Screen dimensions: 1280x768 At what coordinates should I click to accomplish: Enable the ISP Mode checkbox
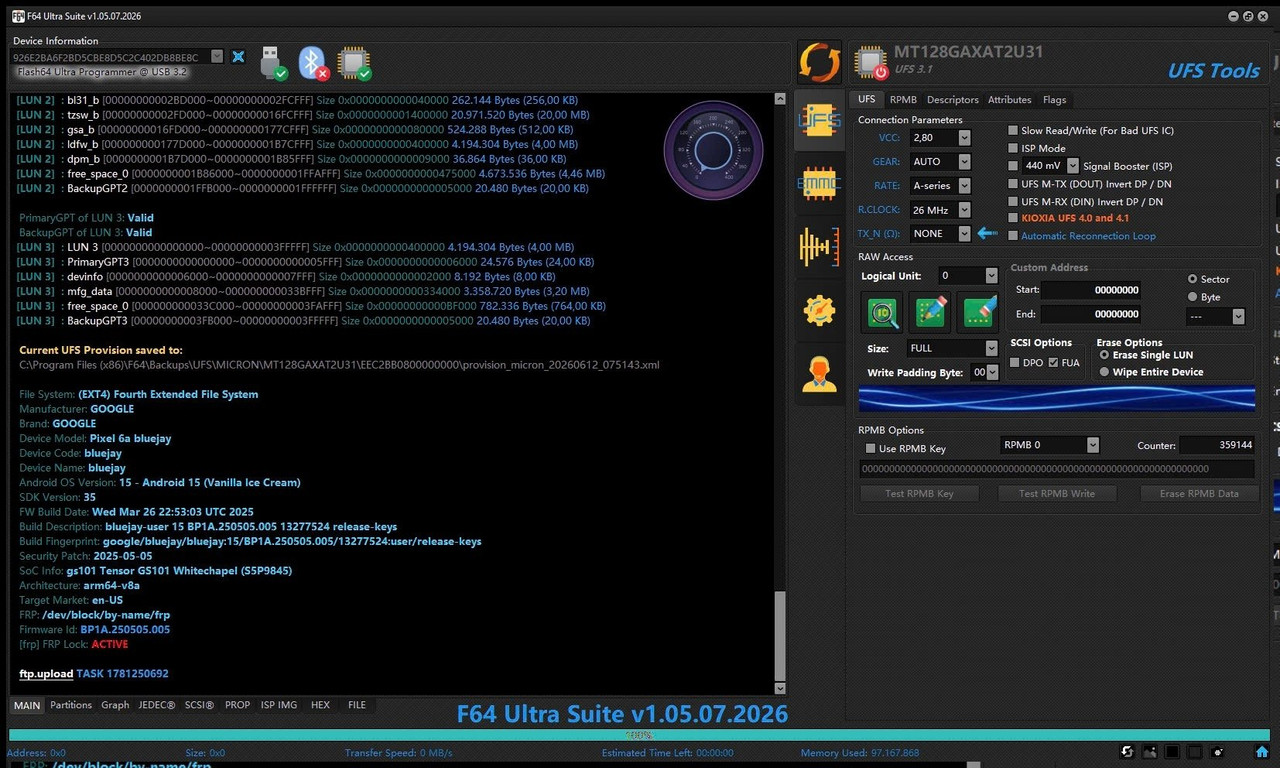[x=1013, y=148]
